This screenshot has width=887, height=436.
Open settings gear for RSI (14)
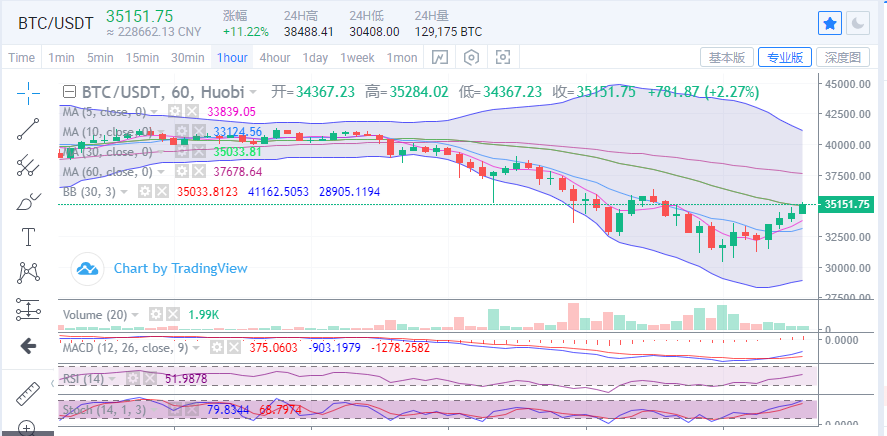click(133, 378)
